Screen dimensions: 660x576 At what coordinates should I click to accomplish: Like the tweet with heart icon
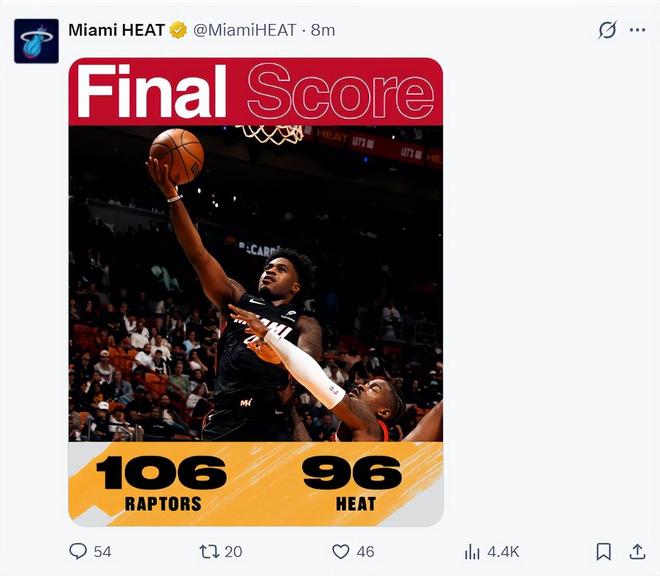[x=341, y=551]
